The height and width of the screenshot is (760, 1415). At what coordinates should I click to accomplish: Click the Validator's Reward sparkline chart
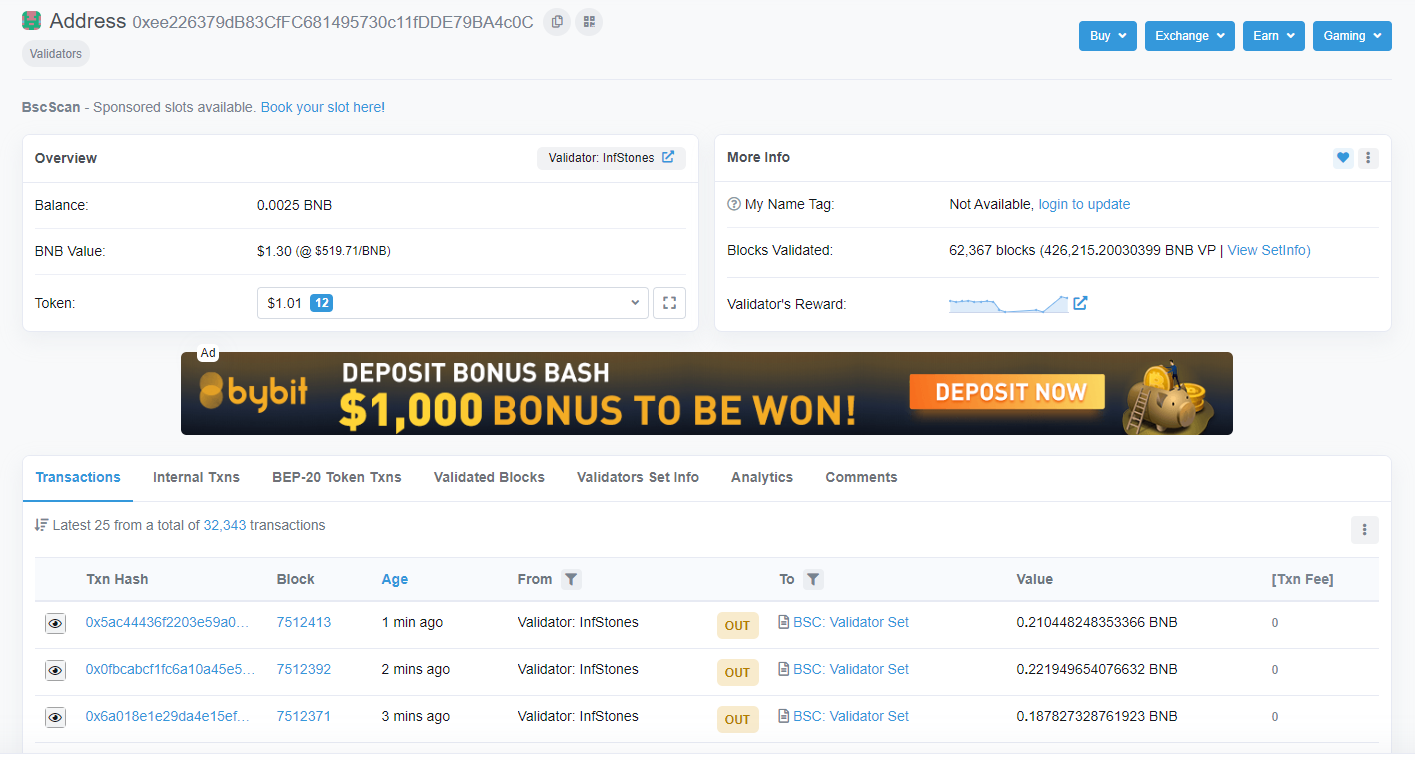[1008, 304]
